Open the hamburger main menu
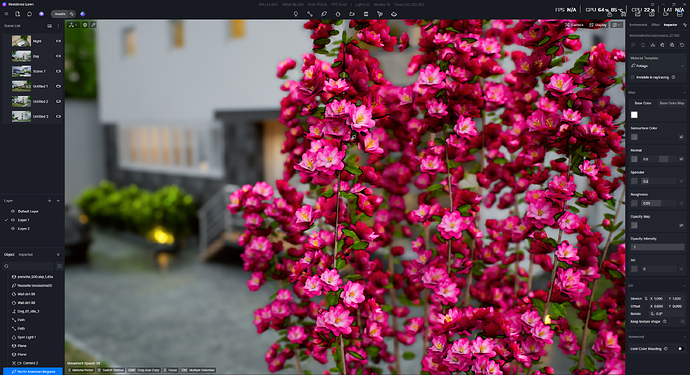 tap(6, 14)
